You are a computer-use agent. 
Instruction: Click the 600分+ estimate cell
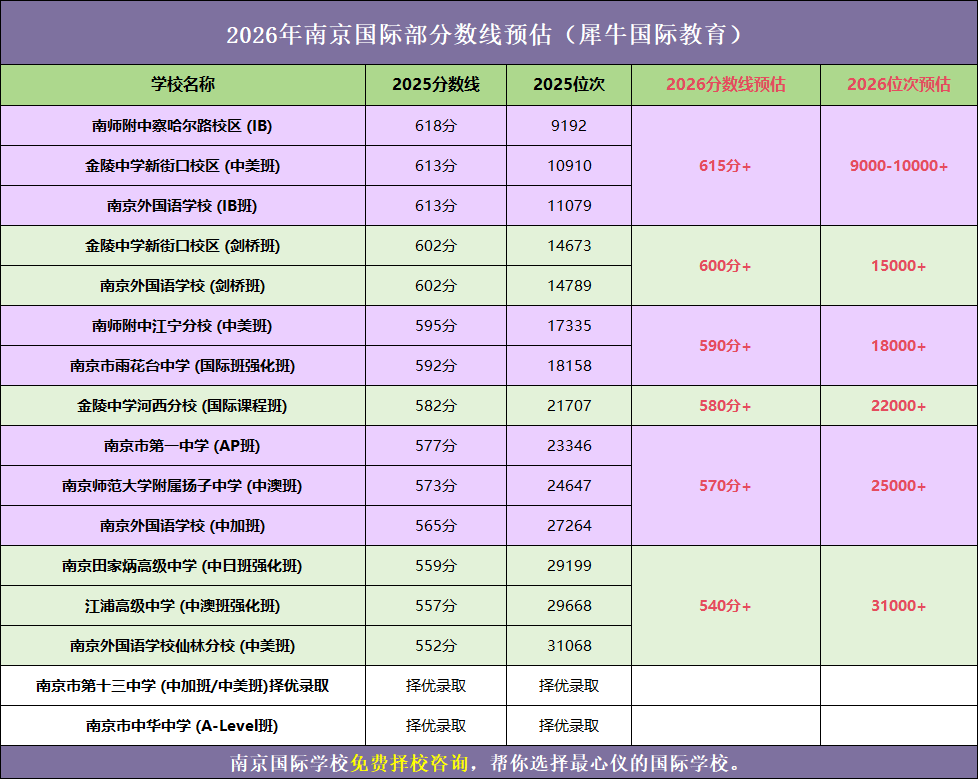pos(725,266)
